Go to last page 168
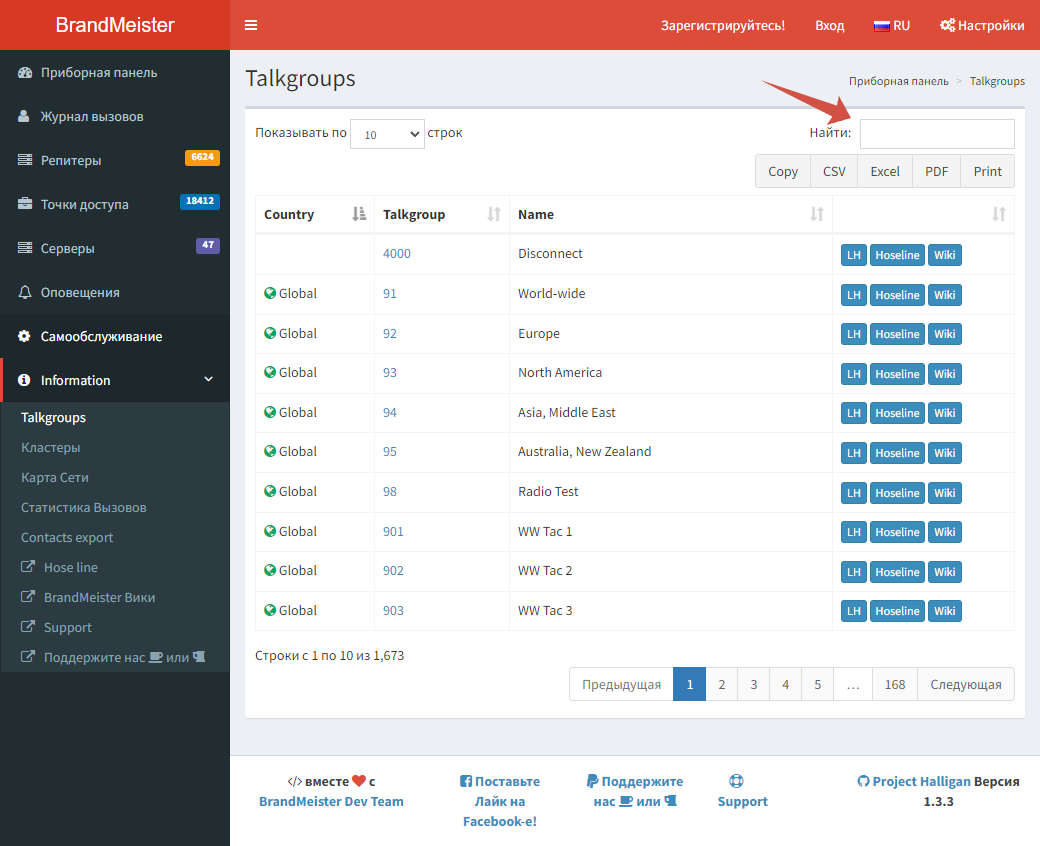 894,684
